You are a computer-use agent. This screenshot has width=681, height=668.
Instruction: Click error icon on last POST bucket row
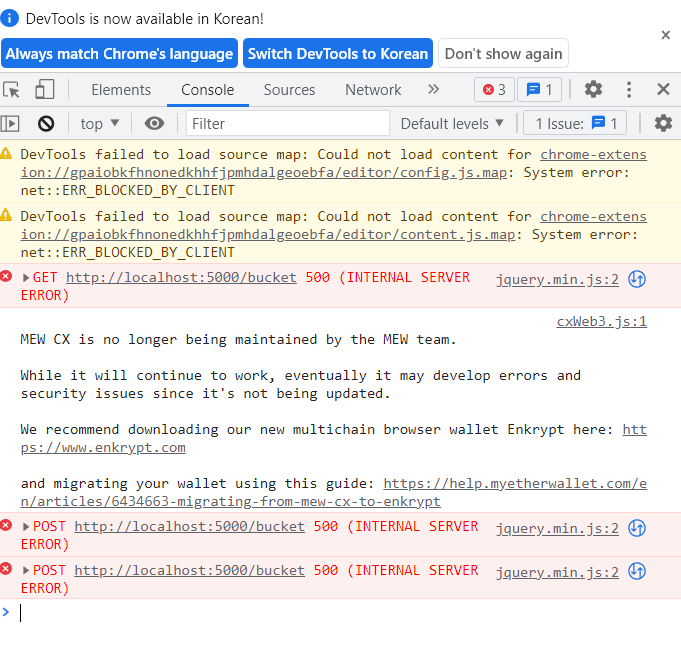tap(6, 569)
